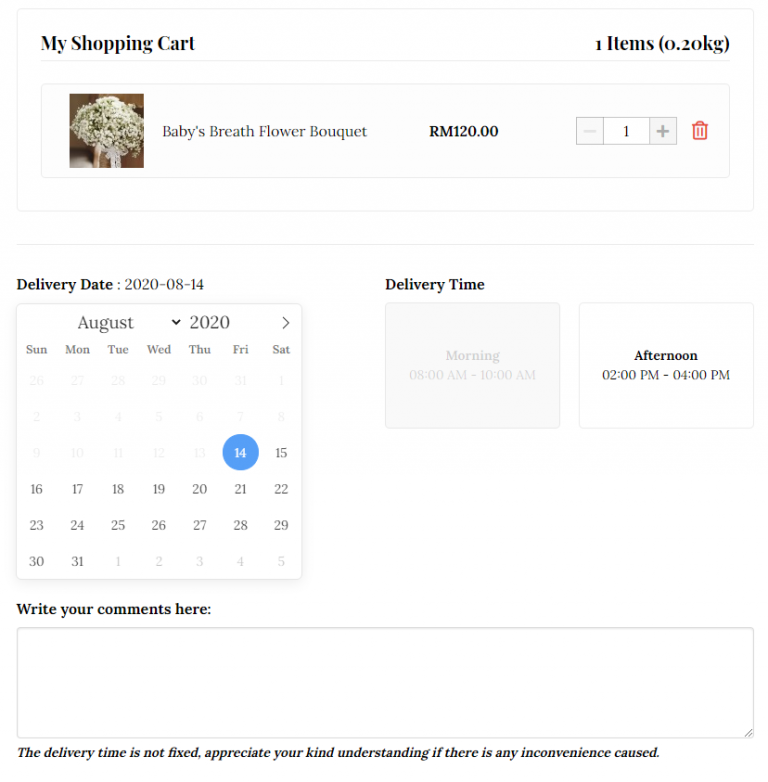Choose August 25 on calendar

click(x=118, y=525)
